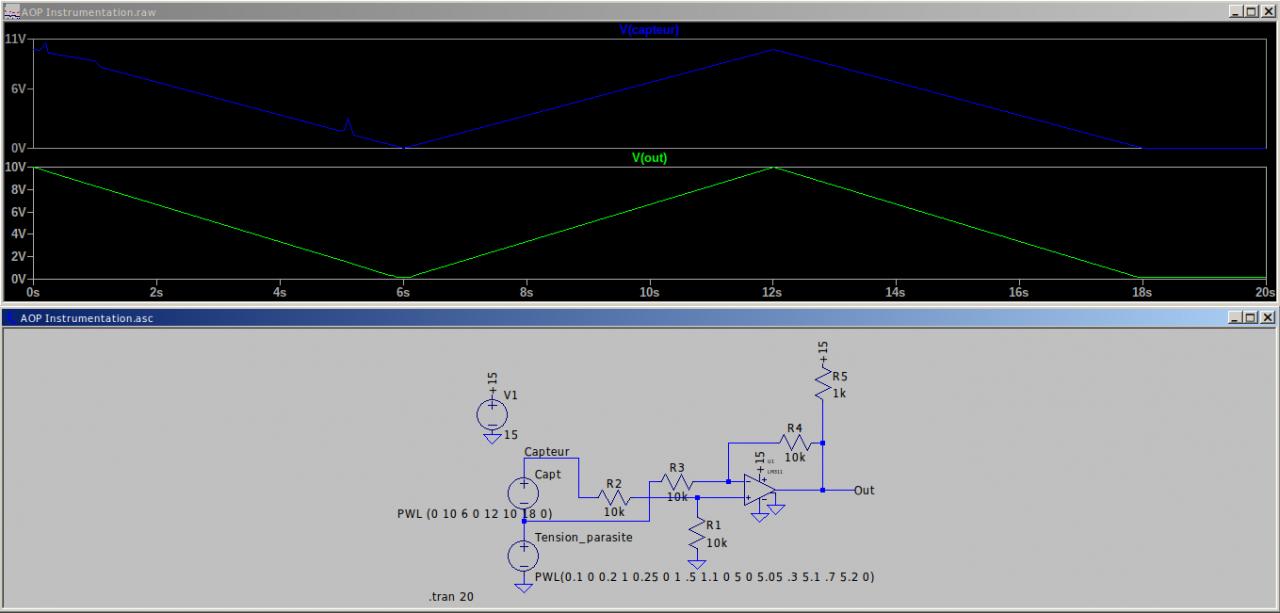Screen dimensions: 1280x613
Task: Click the Capt name label
Action: click(x=548, y=474)
